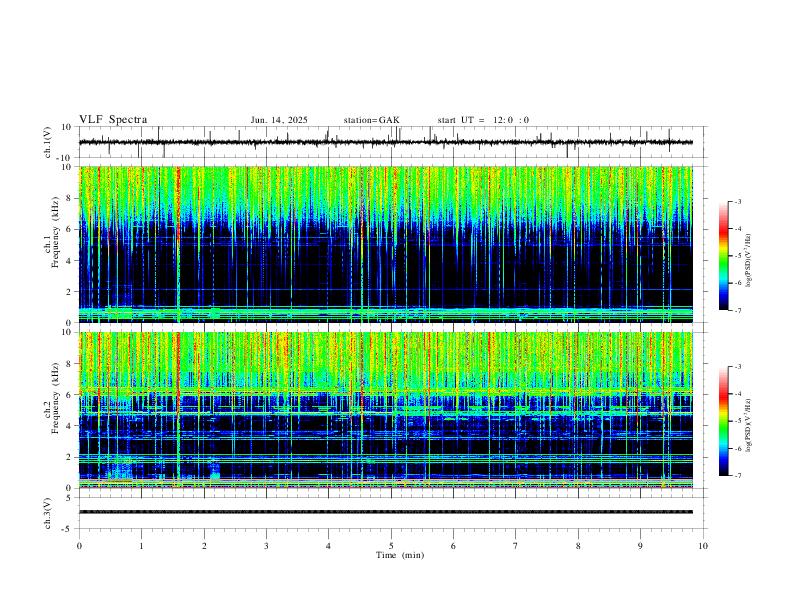This screenshot has height=612, width=792.
Task: Click time axis tick label '8'
Action: 578,546
